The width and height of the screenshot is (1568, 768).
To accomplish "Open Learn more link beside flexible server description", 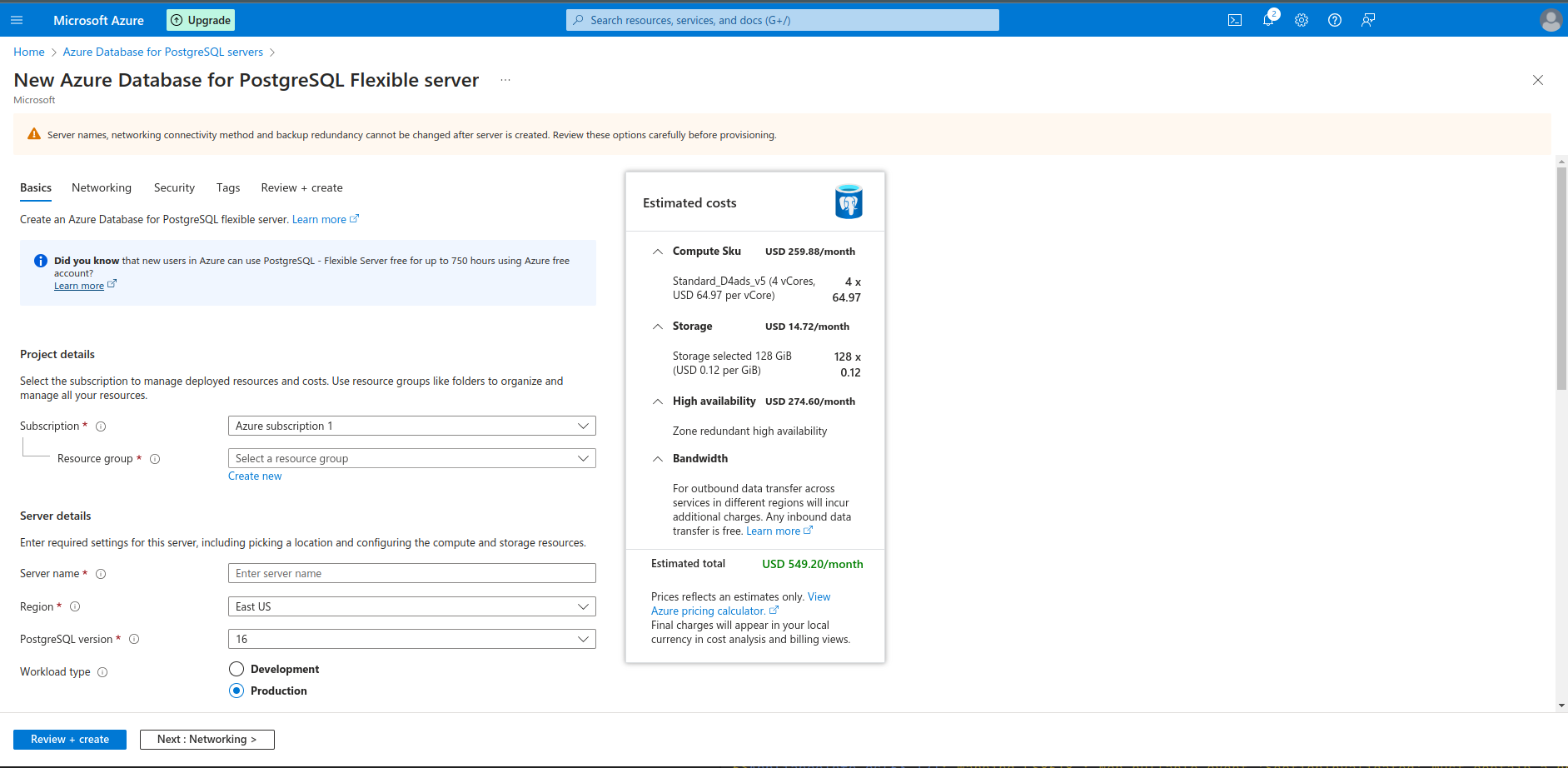I will [x=325, y=220].
